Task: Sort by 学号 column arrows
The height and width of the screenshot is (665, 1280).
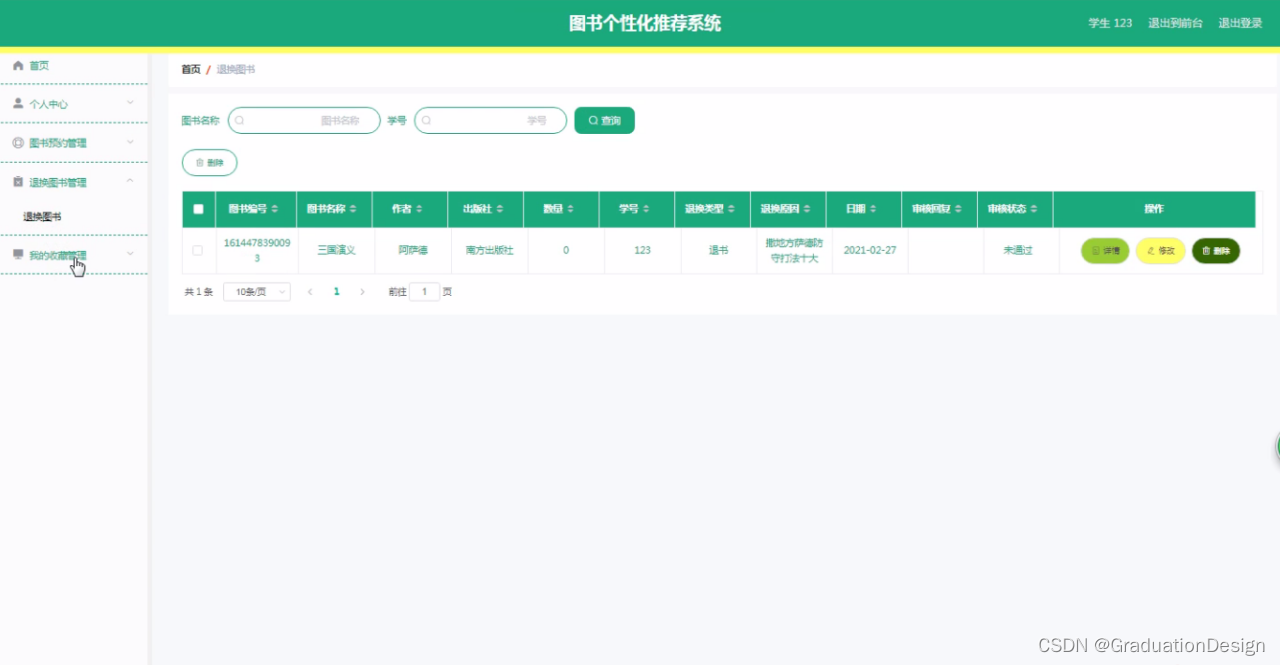Action: pos(646,209)
